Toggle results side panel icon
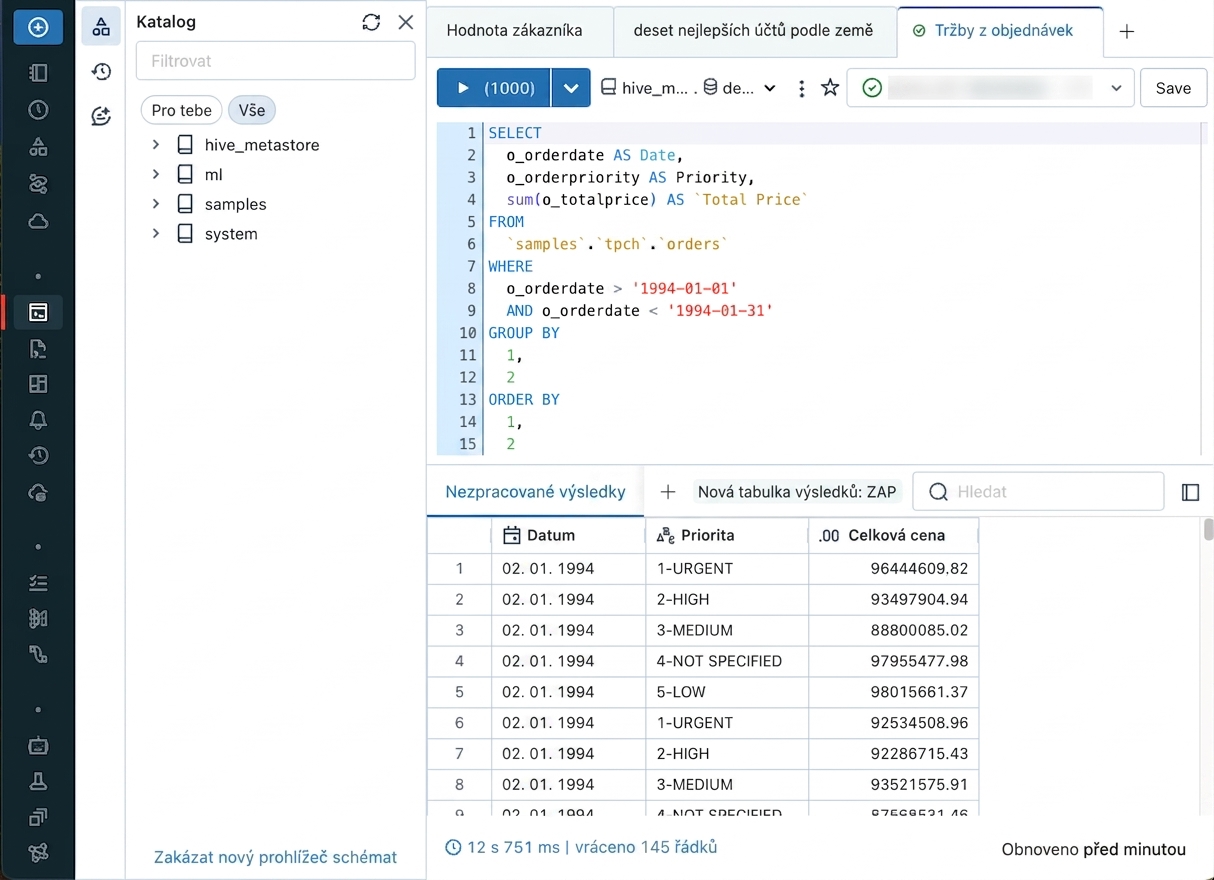Screen dimensions: 1214x880 (x=1190, y=492)
